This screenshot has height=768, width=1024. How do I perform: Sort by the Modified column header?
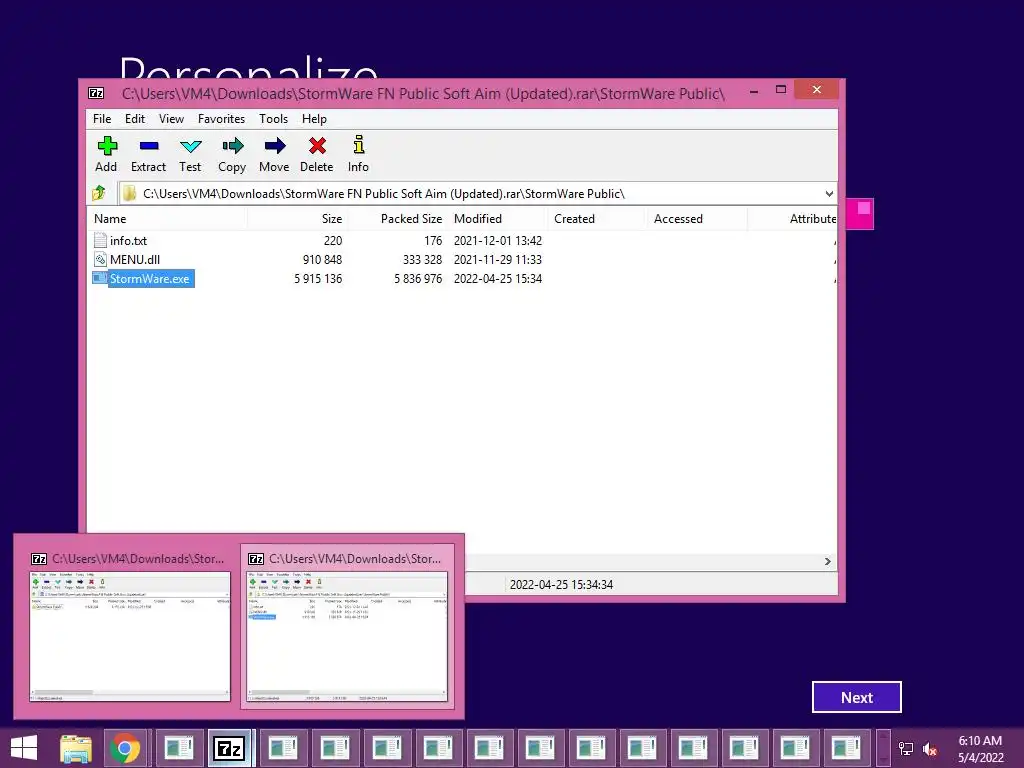(497, 219)
